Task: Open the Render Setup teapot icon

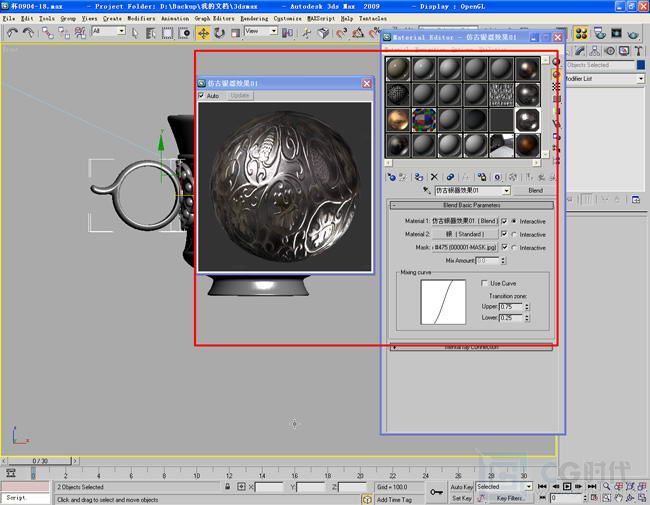Action: 599,33
